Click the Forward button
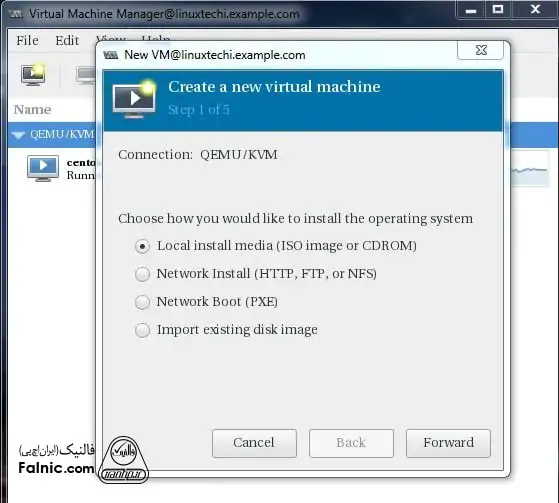Screen dimensions: 559x503 click(x=448, y=443)
